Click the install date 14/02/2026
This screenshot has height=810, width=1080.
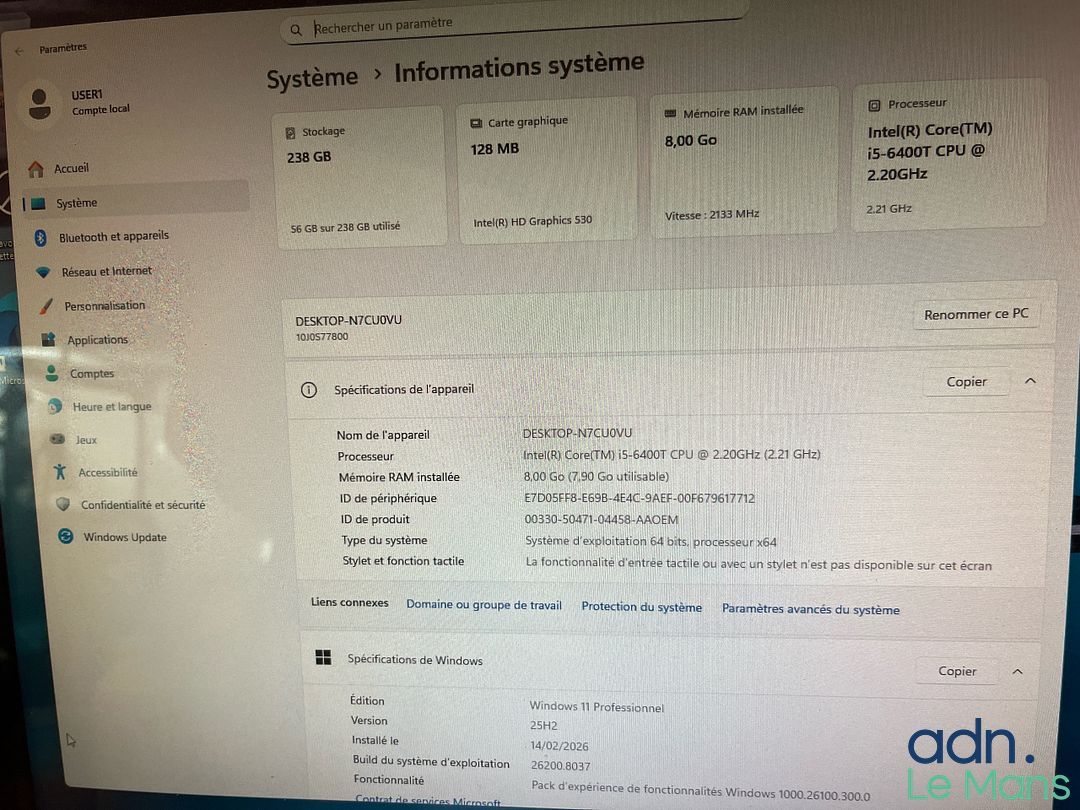(559, 745)
